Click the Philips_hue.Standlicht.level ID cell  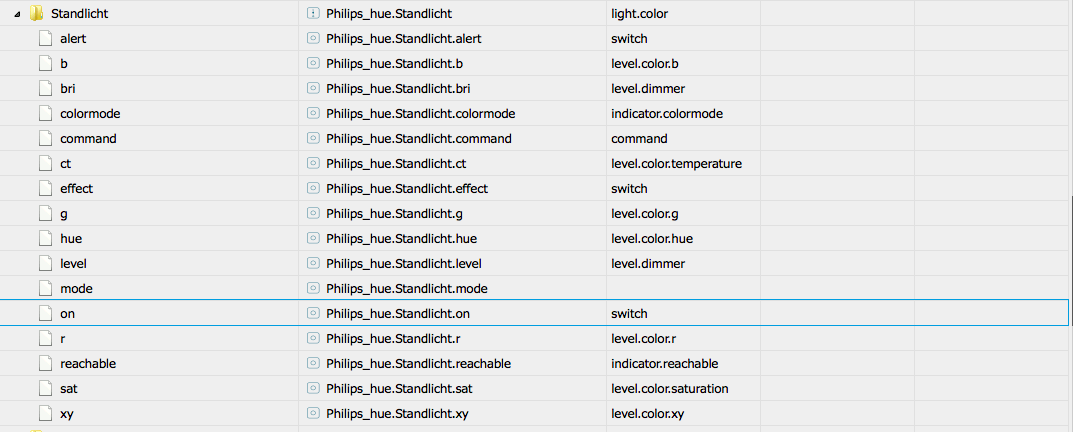[452, 264]
